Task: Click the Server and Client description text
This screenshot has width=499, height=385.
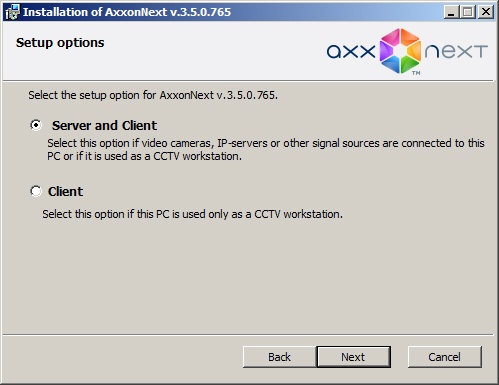Action: click(x=266, y=150)
